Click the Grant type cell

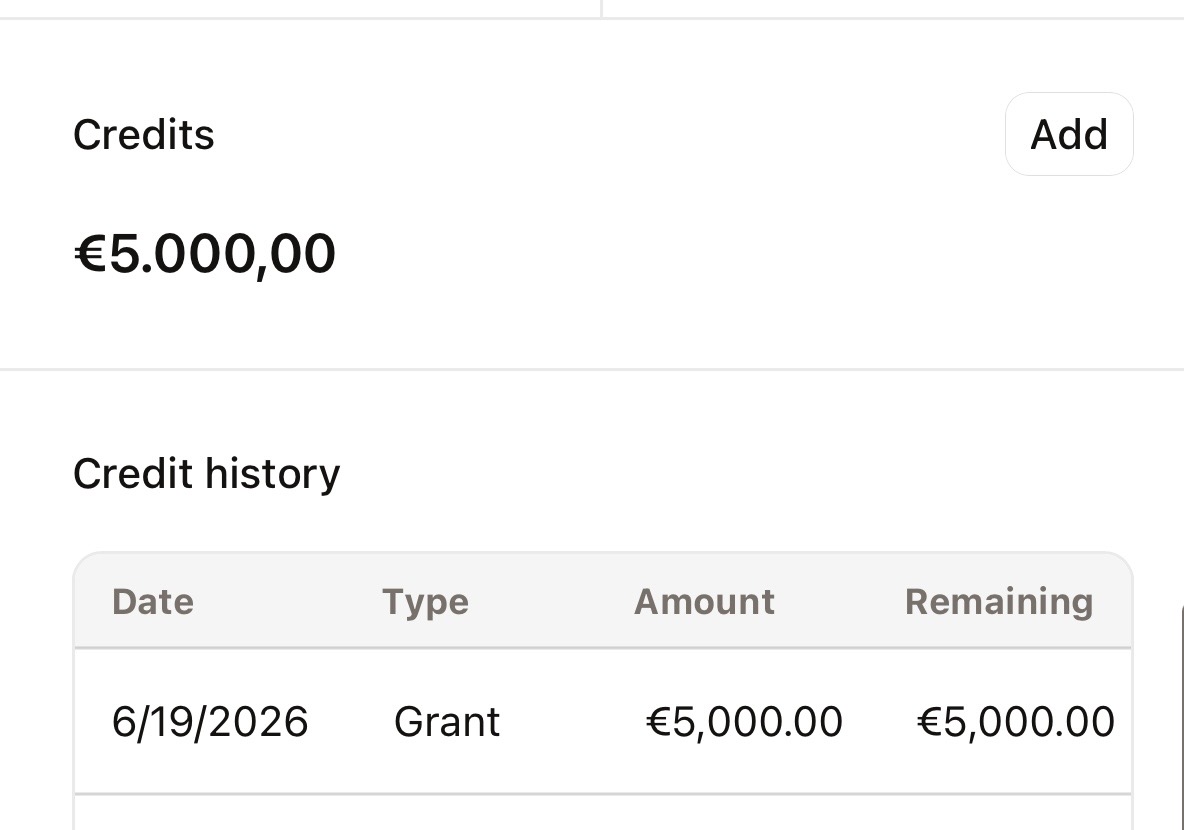tap(447, 721)
